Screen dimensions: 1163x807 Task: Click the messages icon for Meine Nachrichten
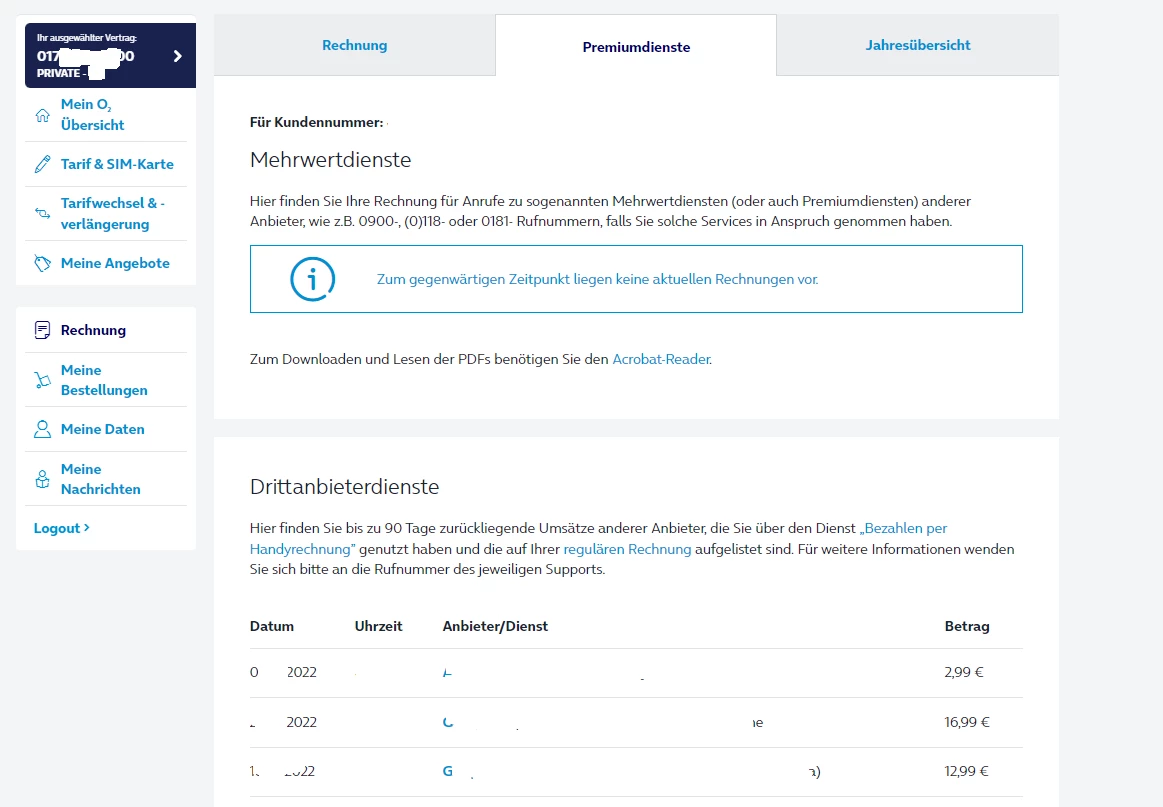(x=42, y=479)
